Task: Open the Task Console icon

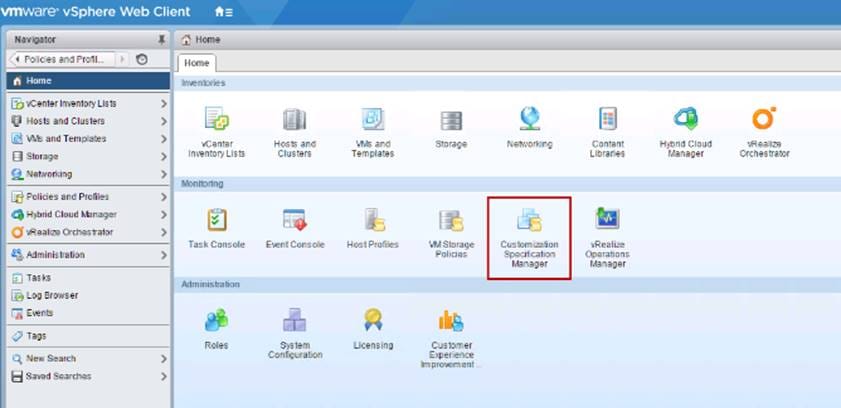Action: (217, 219)
